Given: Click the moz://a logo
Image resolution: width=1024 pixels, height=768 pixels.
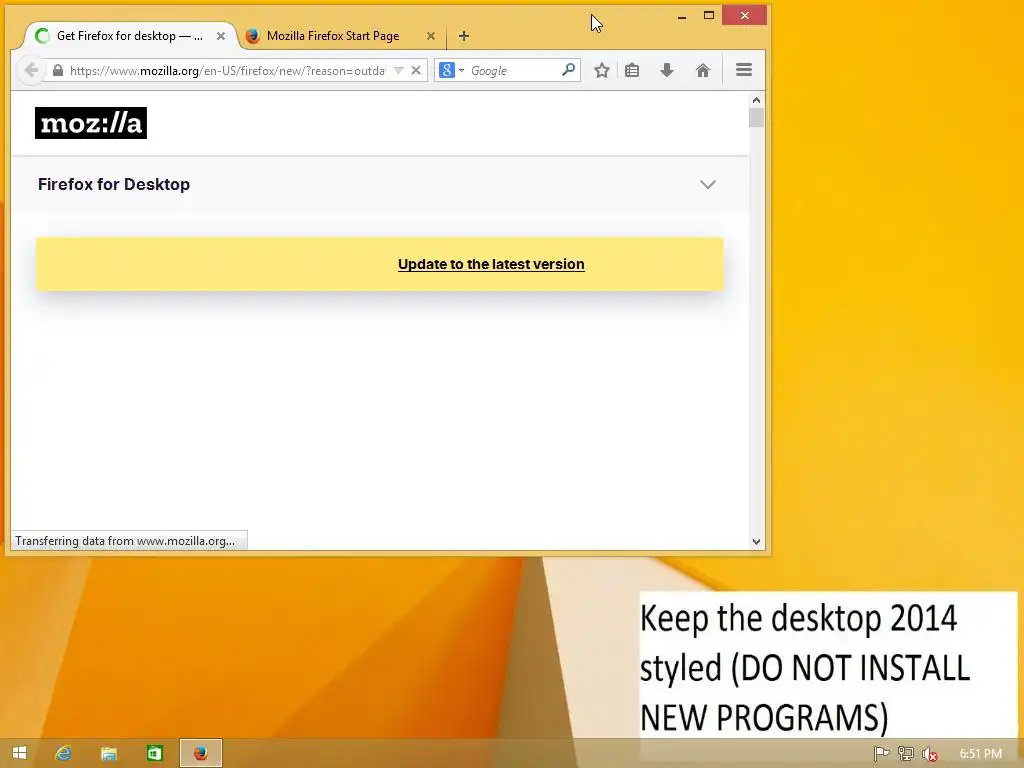Looking at the screenshot, I should coord(91,123).
